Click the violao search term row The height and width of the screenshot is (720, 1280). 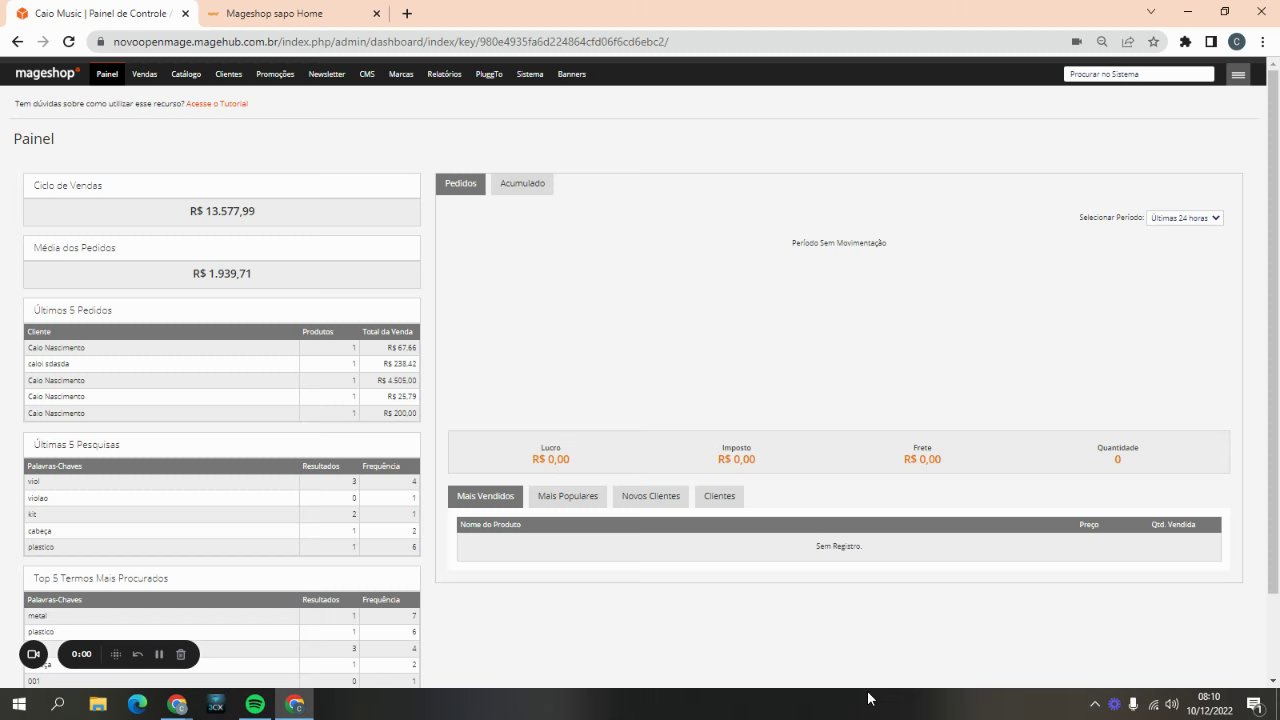(x=222, y=498)
